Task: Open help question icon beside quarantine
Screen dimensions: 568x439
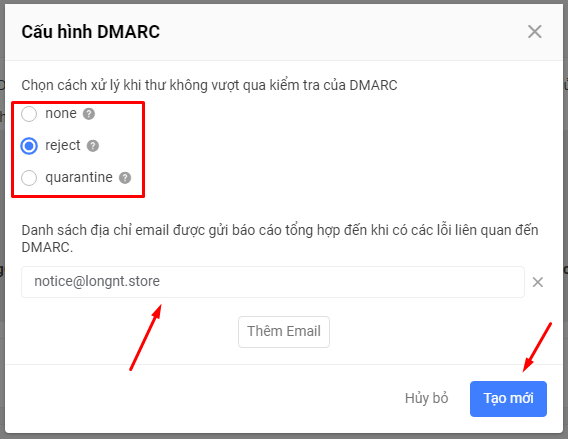Action: (x=125, y=178)
